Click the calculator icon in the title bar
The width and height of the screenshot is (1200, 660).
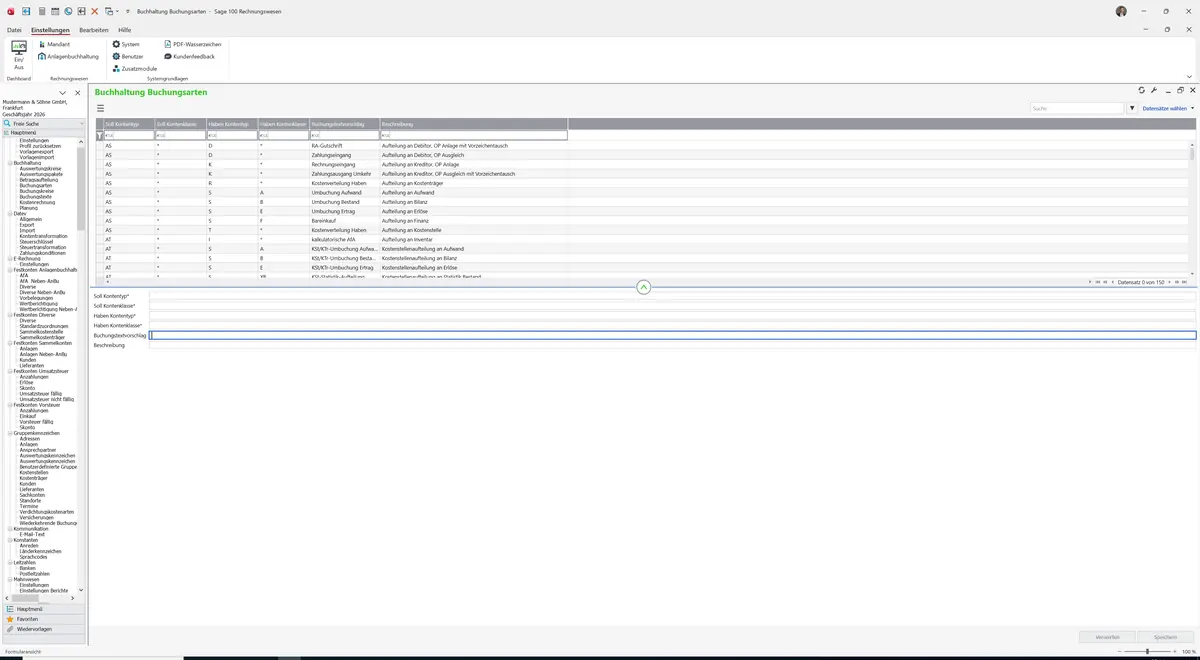tap(41, 11)
